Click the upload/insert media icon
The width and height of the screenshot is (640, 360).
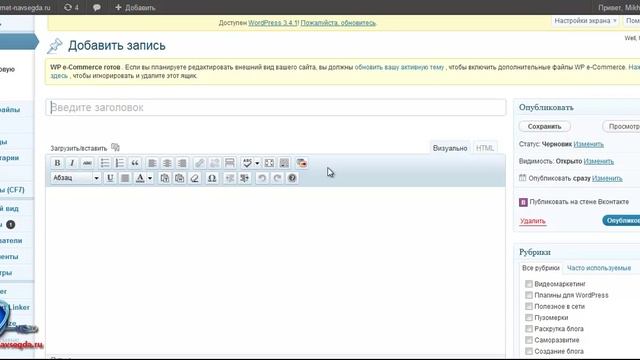[116, 147]
